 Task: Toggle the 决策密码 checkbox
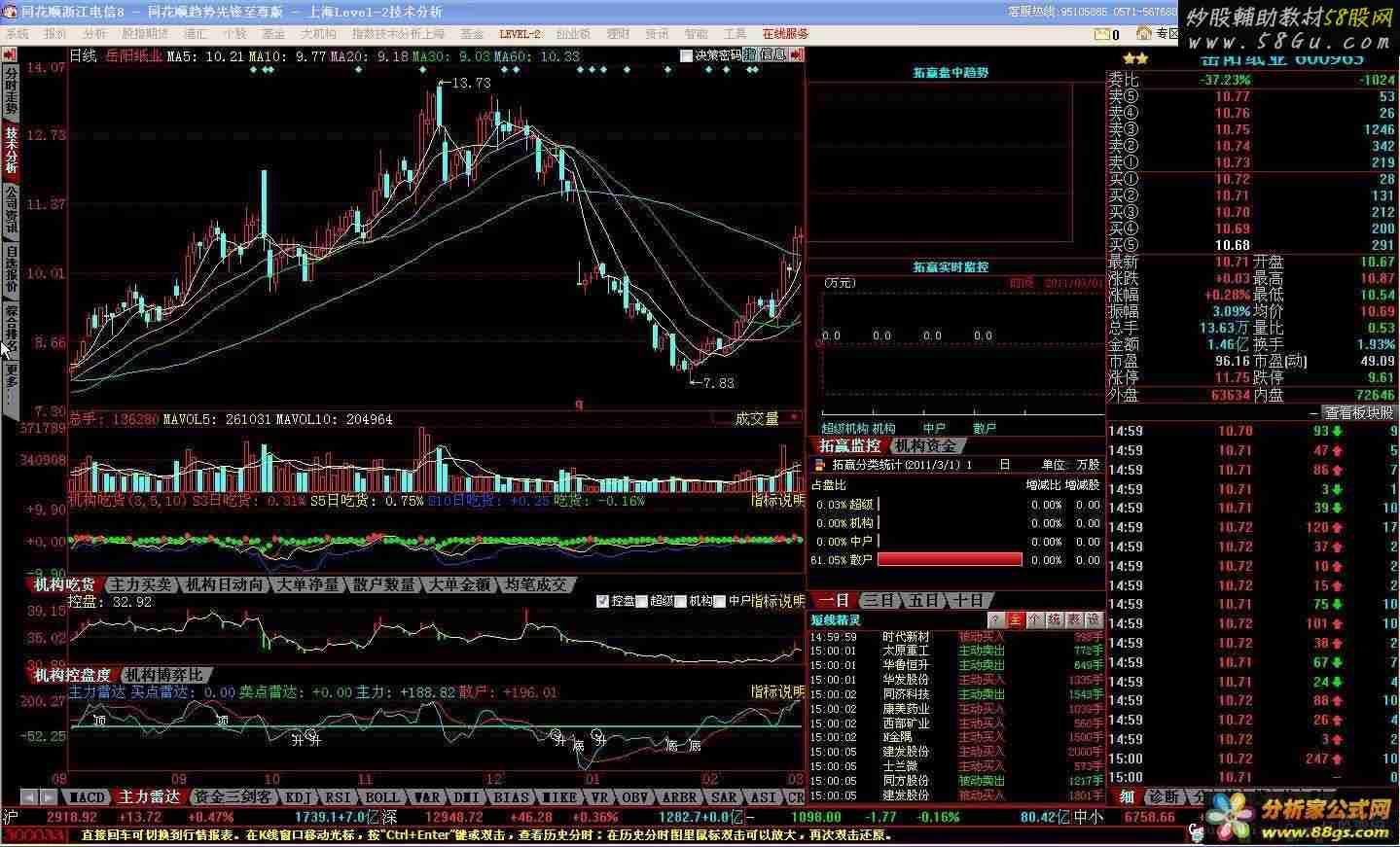click(x=686, y=55)
